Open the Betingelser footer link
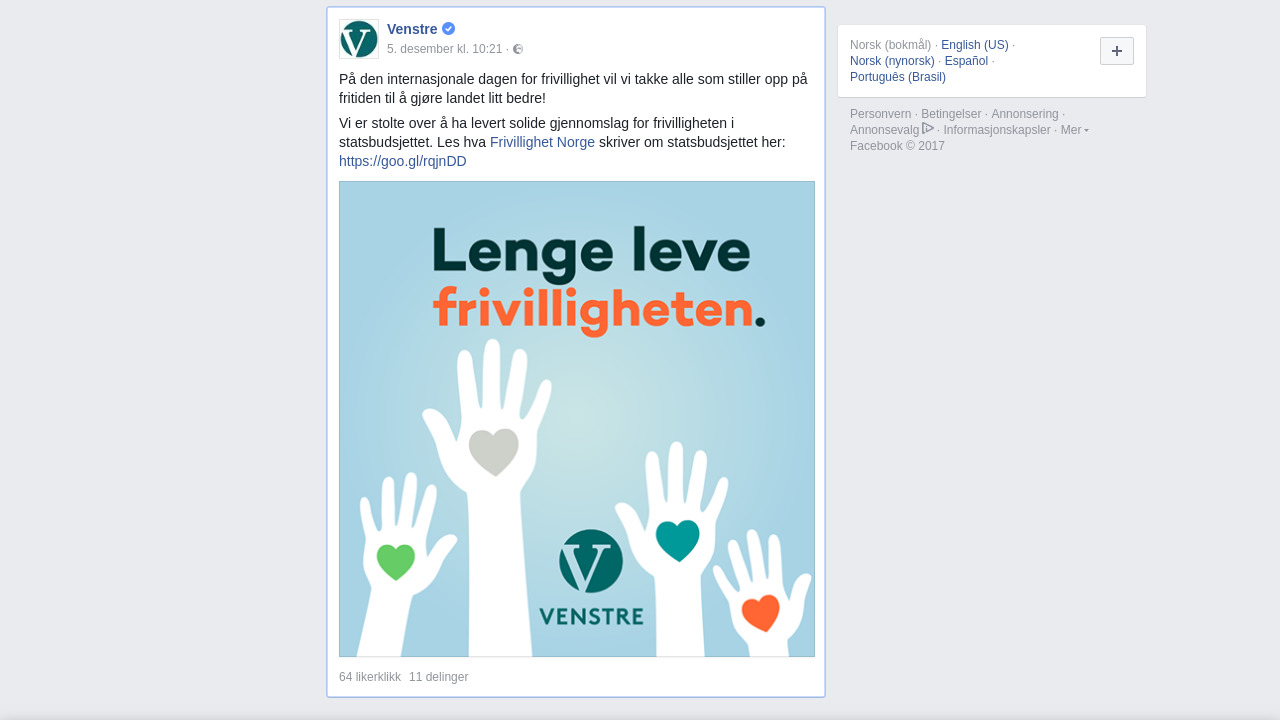The width and height of the screenshot is (1280, 720). [x=951, y=114]
